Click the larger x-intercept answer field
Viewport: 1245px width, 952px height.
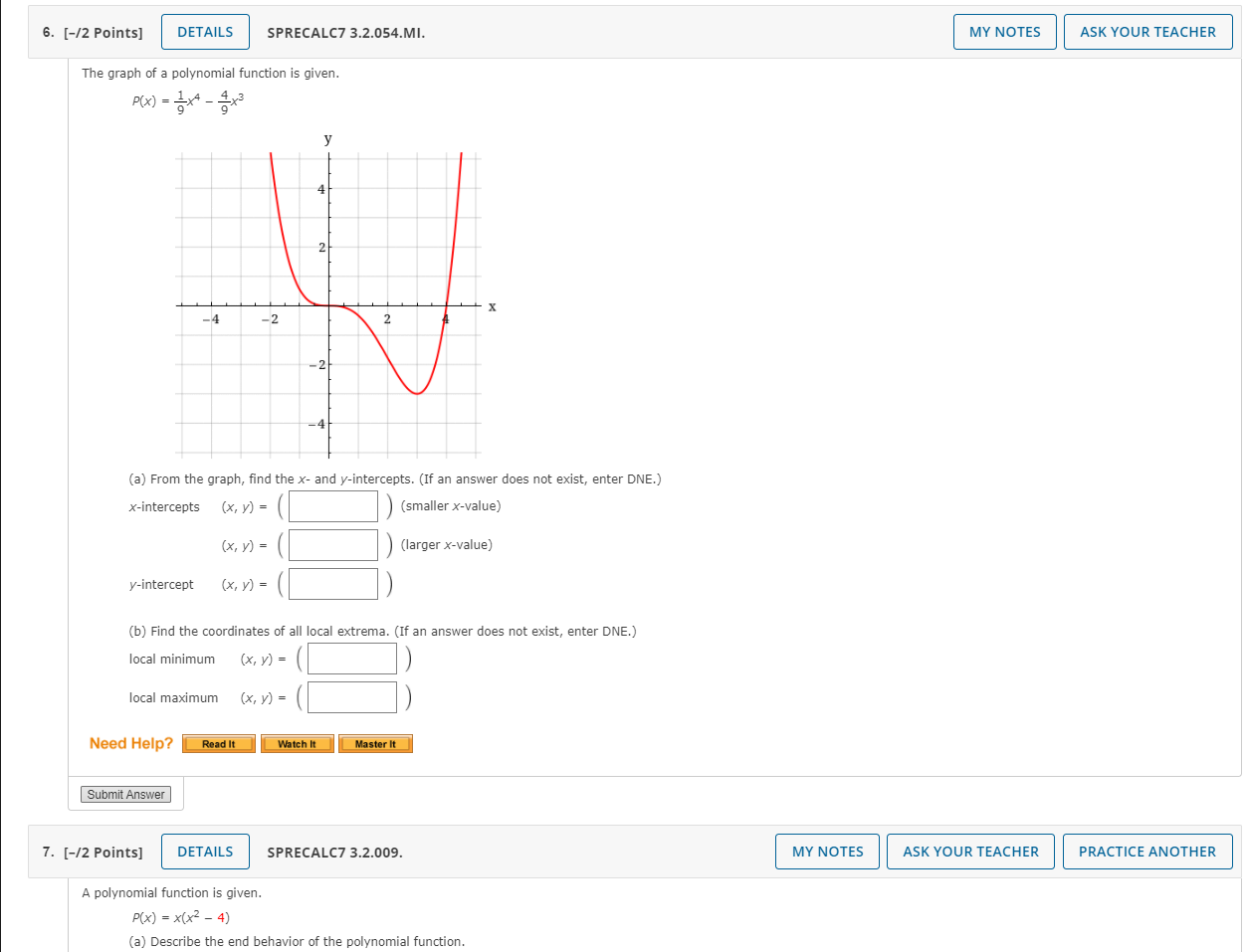tap(332, 544)
